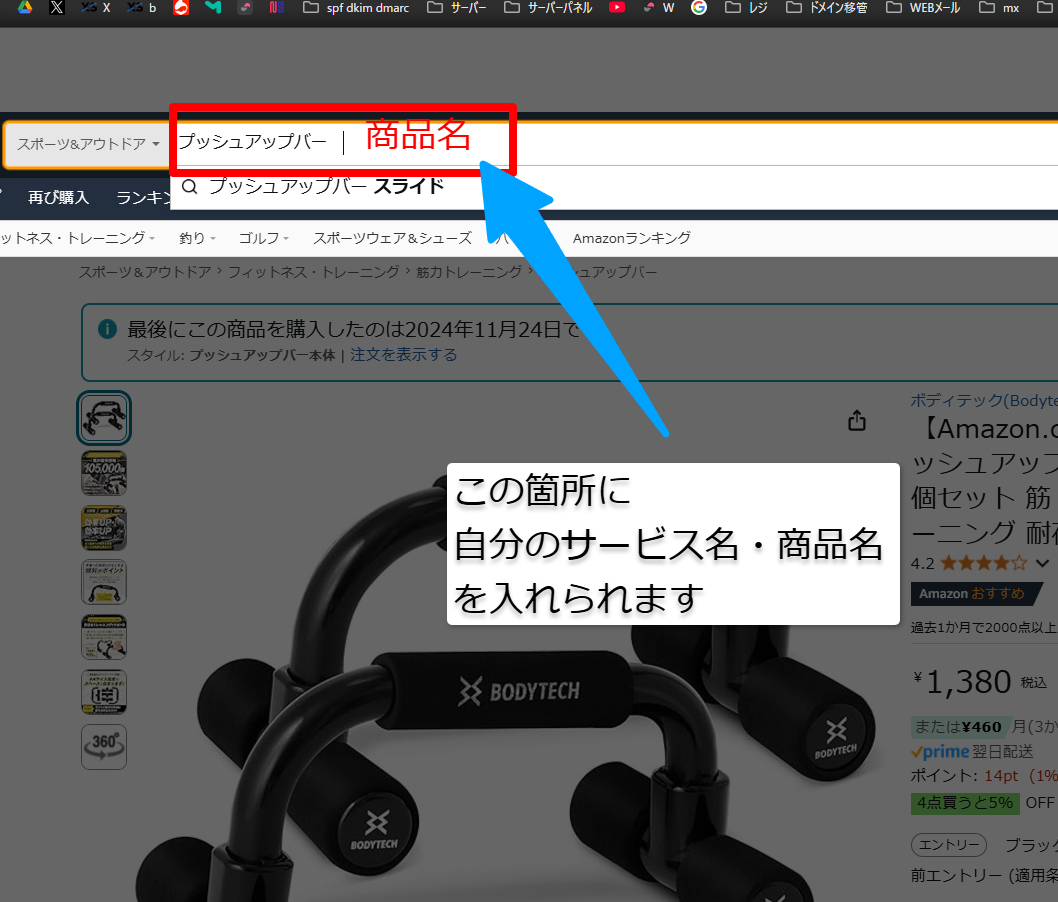Open the 'spf dkim dmarc' bookmark folder

356,7
